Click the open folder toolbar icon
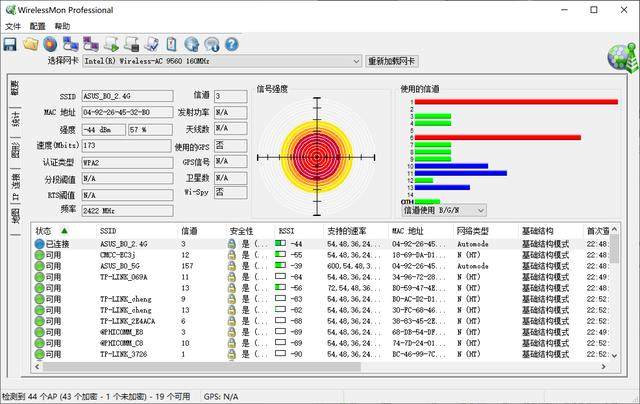 (x=30, y=44)
